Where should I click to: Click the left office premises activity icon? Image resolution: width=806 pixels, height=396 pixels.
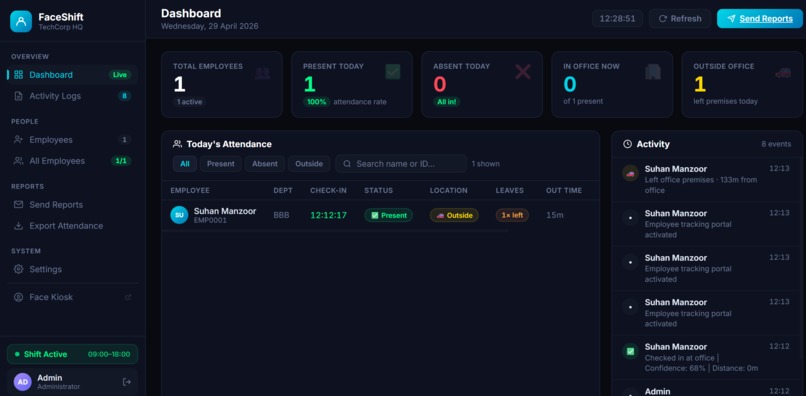coord(630,173)
